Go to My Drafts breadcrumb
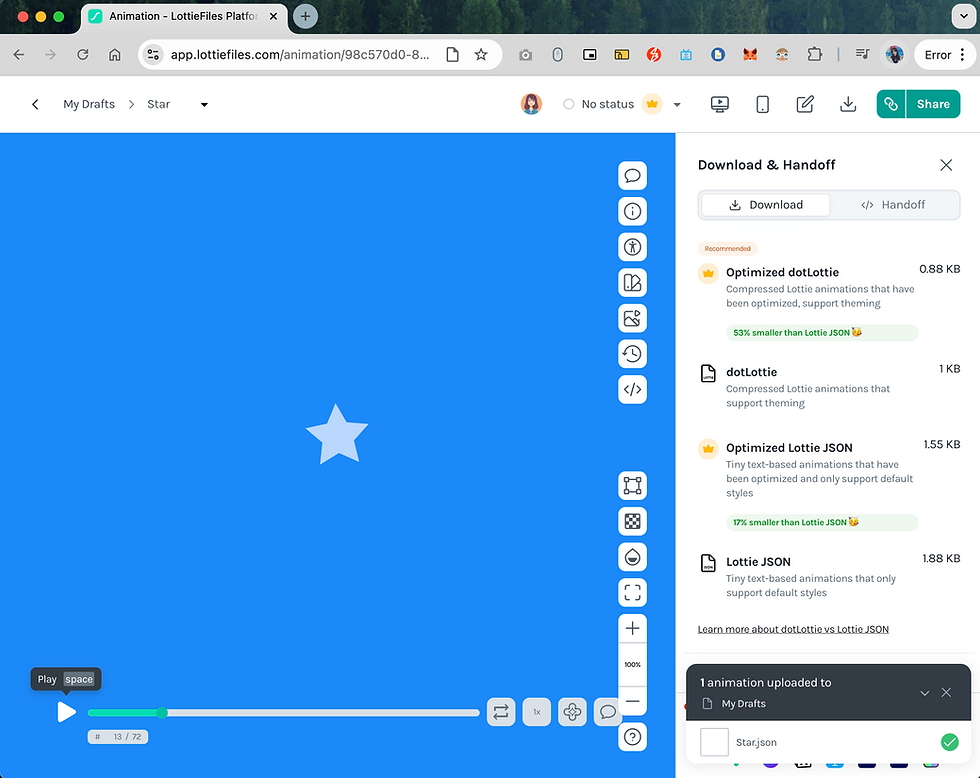Screen dimensions: 980x778 pos(89,104)
